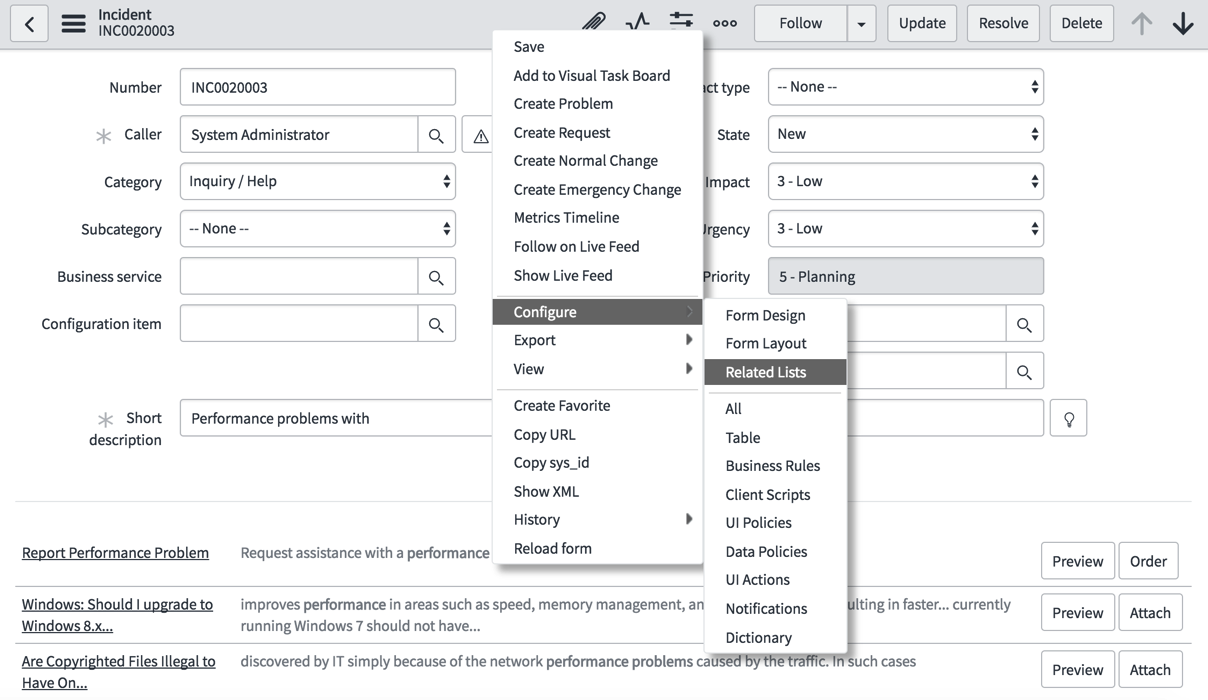
Task: Select Create Favorite in menu
Action: 598,405
